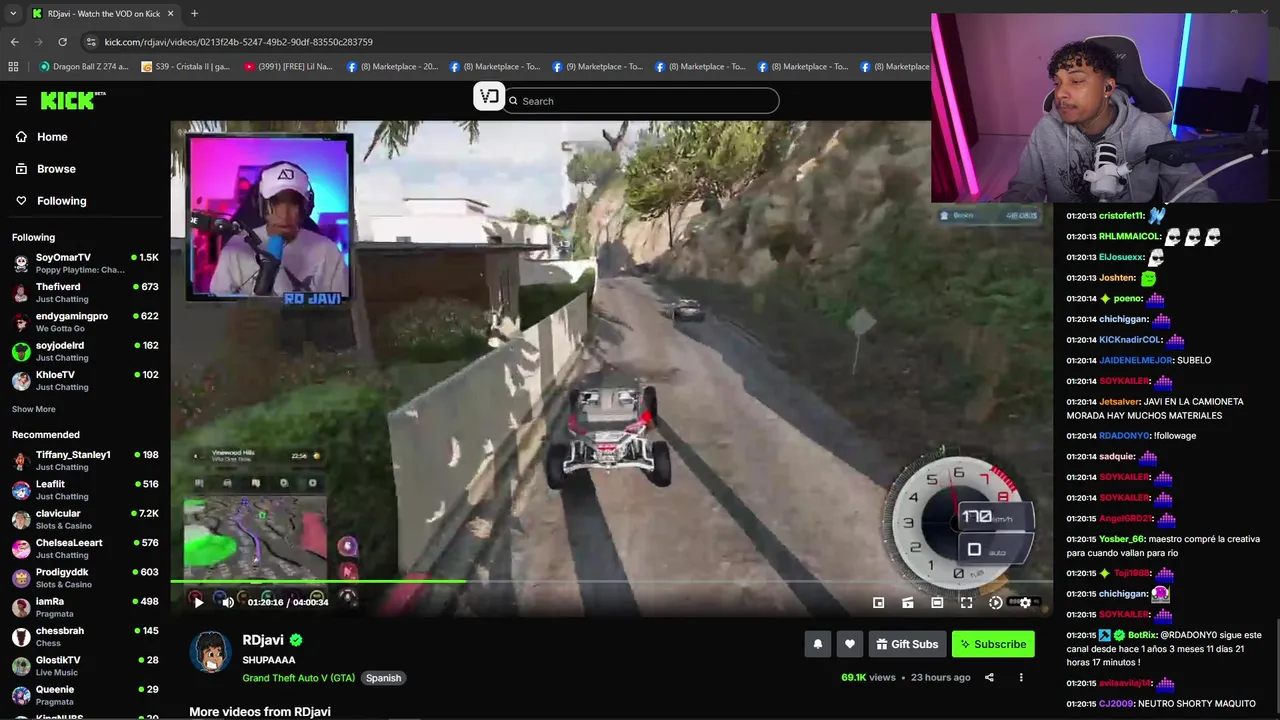Image resolution: width=1280 pixels, height=720 pixels.
Task: Toggle fullscreen mode on the video
Action: click(966, 602)
